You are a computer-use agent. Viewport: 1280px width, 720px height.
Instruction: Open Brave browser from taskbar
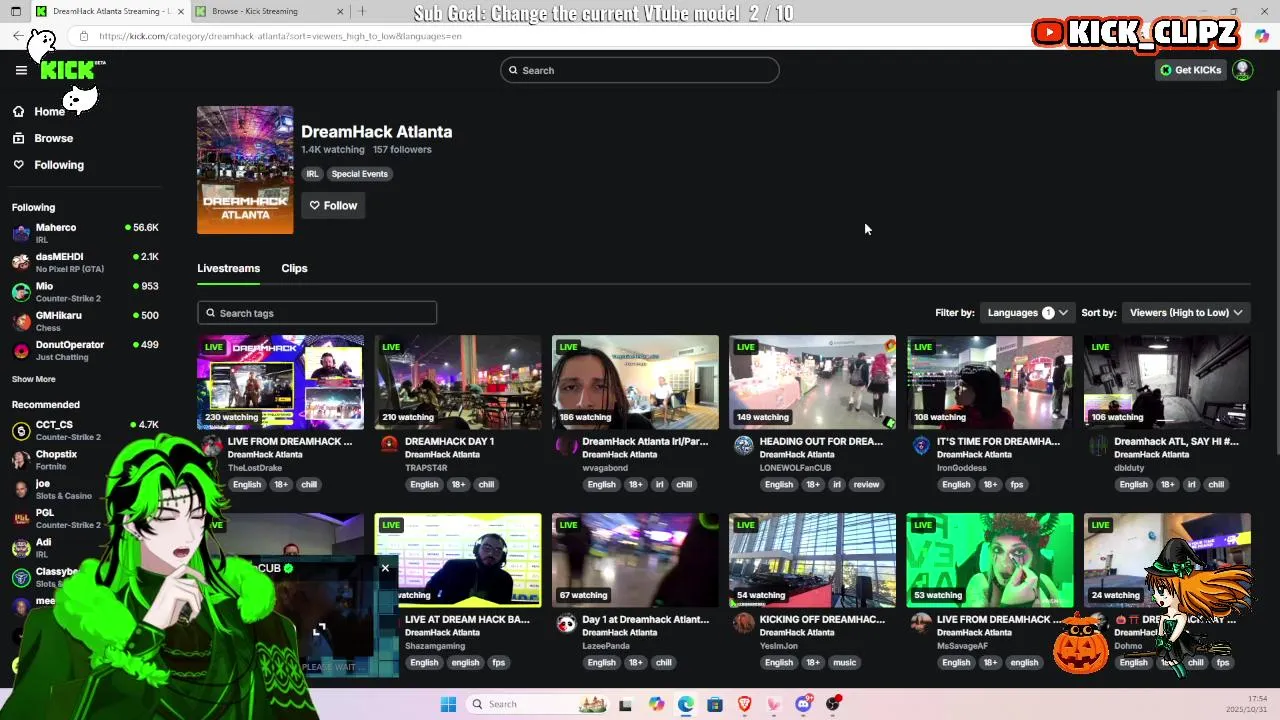(x=744, y=704)
